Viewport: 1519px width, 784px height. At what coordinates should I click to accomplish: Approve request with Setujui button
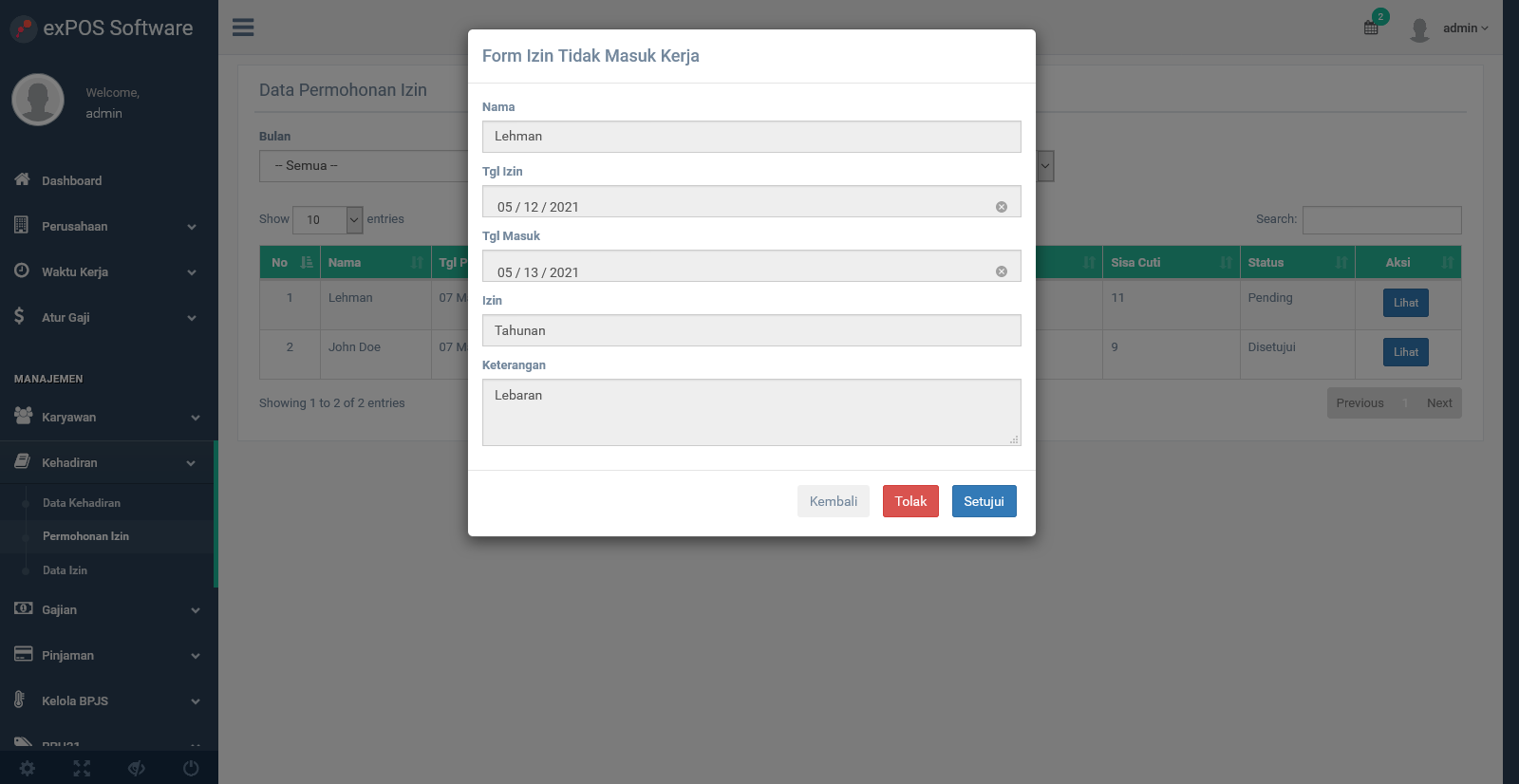pyautogui.click(x=984, y=501)
